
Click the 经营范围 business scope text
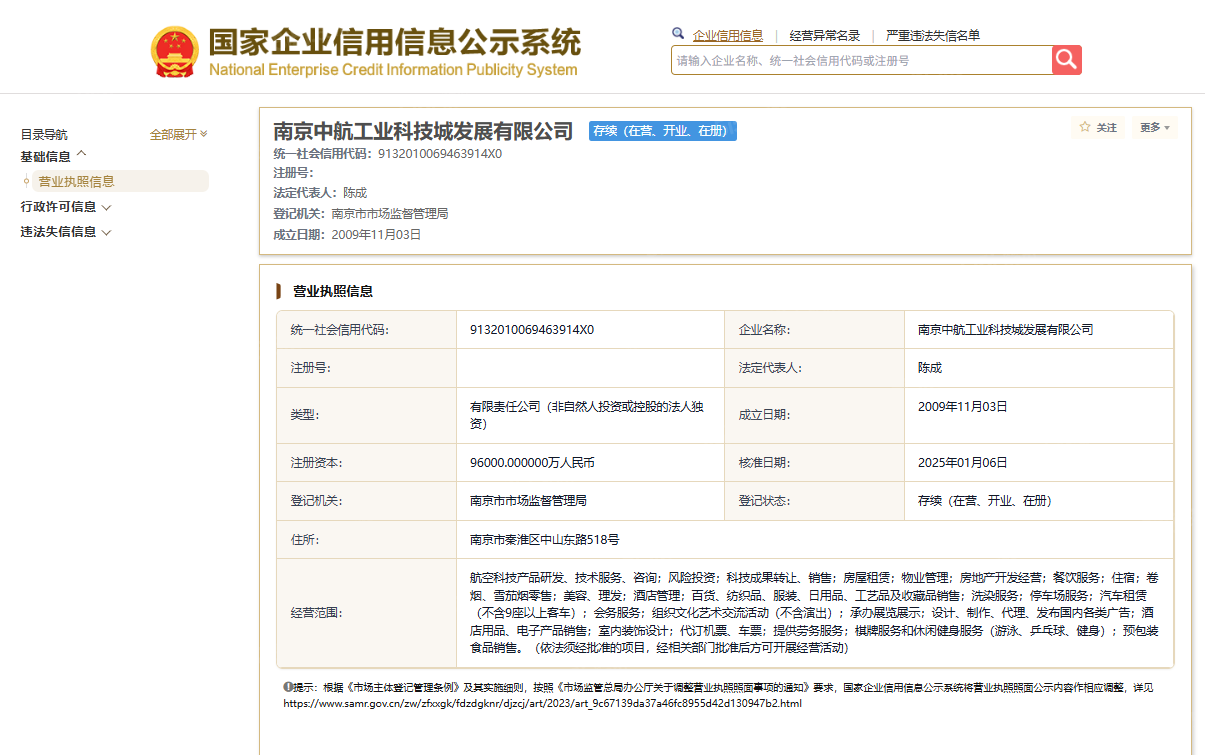[814, 613]
